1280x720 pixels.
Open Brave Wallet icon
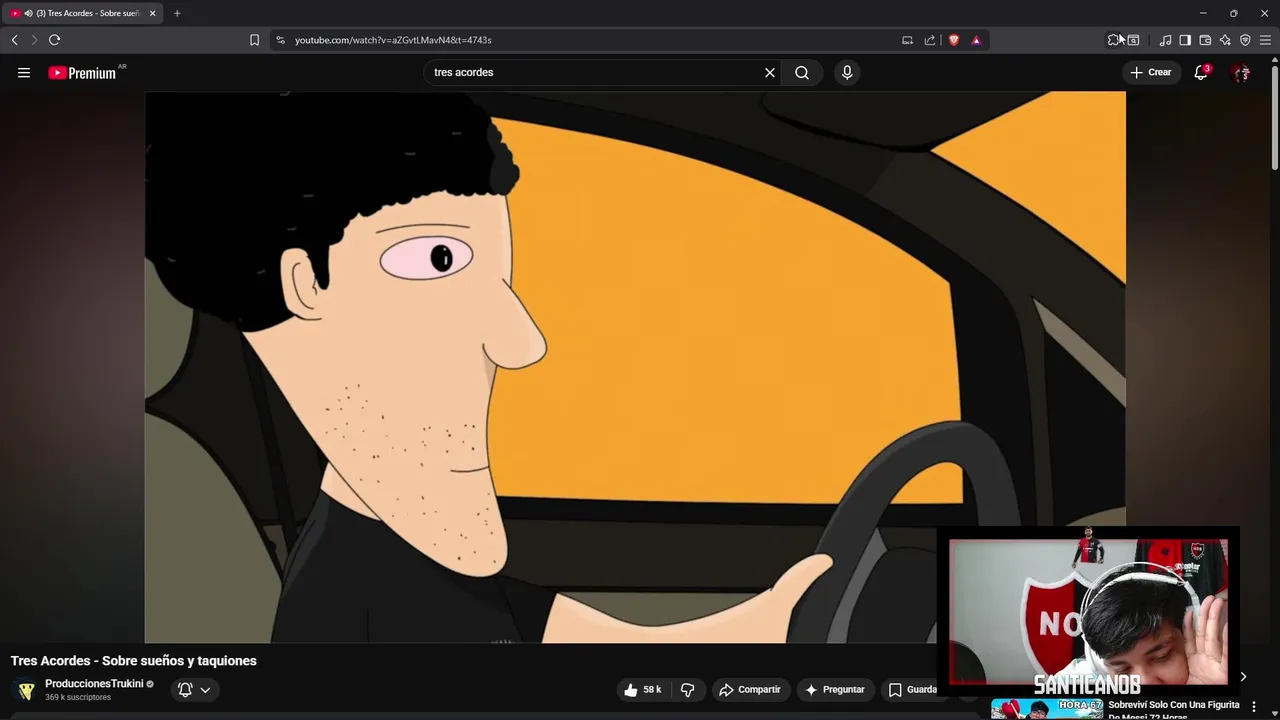(1205, 40)
